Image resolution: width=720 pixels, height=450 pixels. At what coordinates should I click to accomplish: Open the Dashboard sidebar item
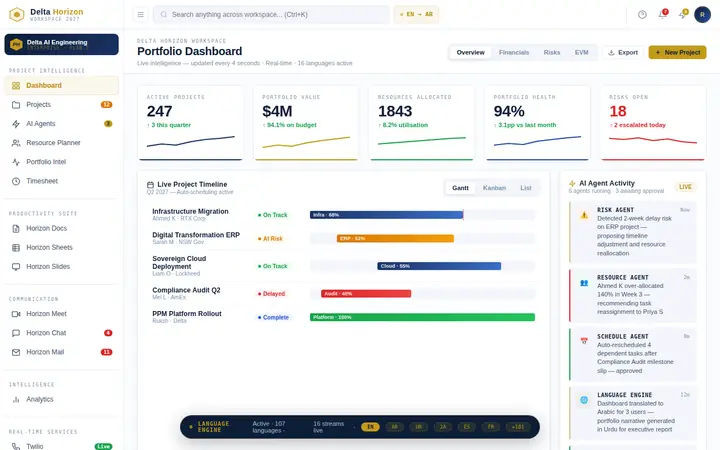click(x=62, y=85)
